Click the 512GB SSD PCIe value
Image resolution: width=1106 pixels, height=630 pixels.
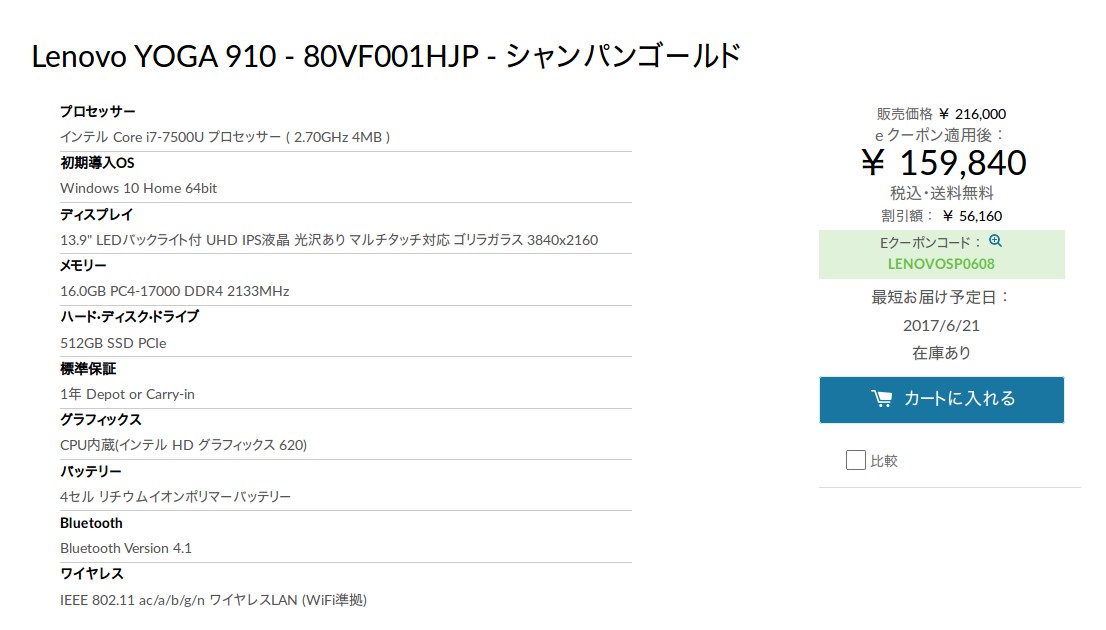[x=113, y=343]
